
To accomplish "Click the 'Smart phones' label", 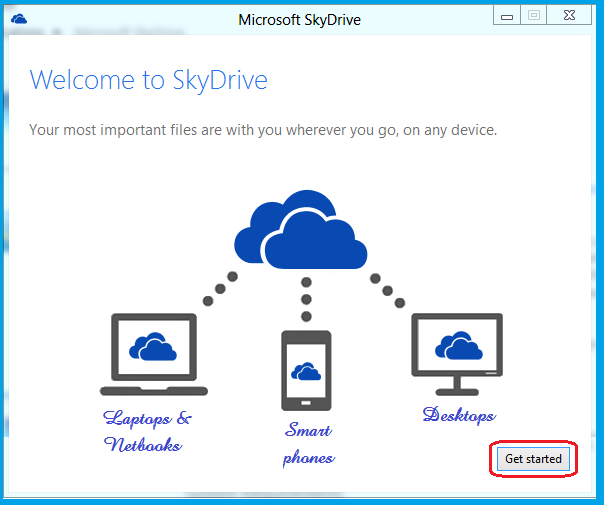I will click(x=309, y=444).
